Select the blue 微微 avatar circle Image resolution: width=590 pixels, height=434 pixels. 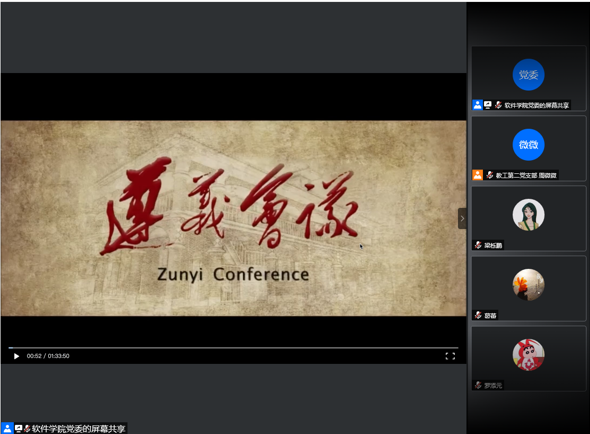(x=528, y=145)
